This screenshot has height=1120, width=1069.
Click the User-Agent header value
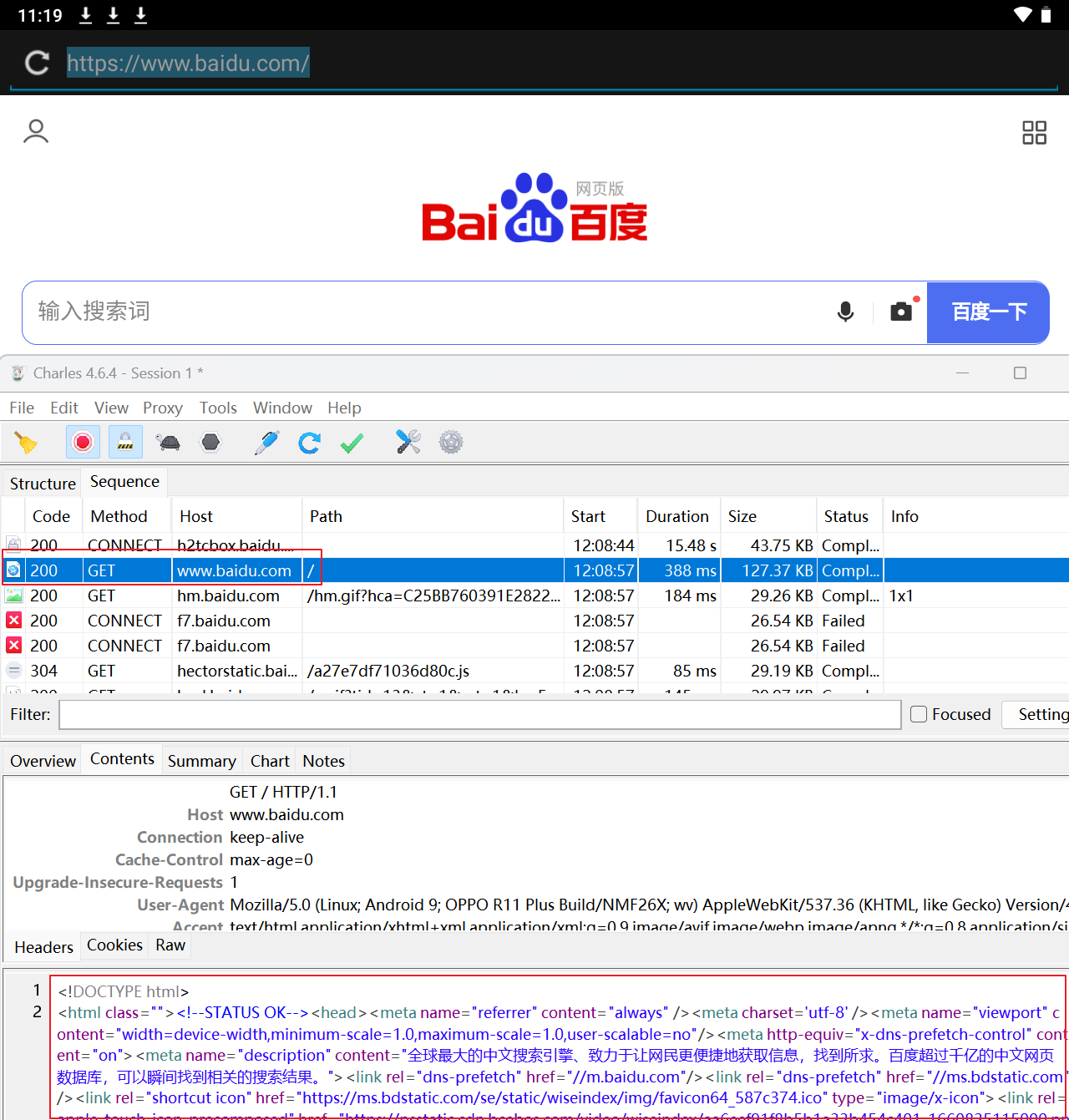pyautogui.click(x=649, y=905)
